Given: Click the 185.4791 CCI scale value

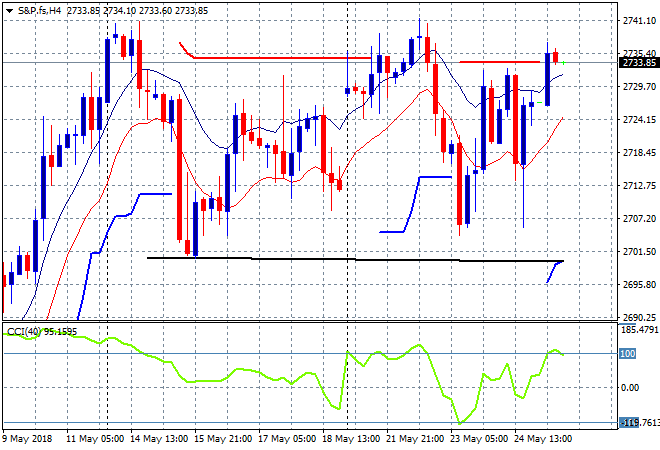Looking at the screenshot, I should tap(640, 329).
